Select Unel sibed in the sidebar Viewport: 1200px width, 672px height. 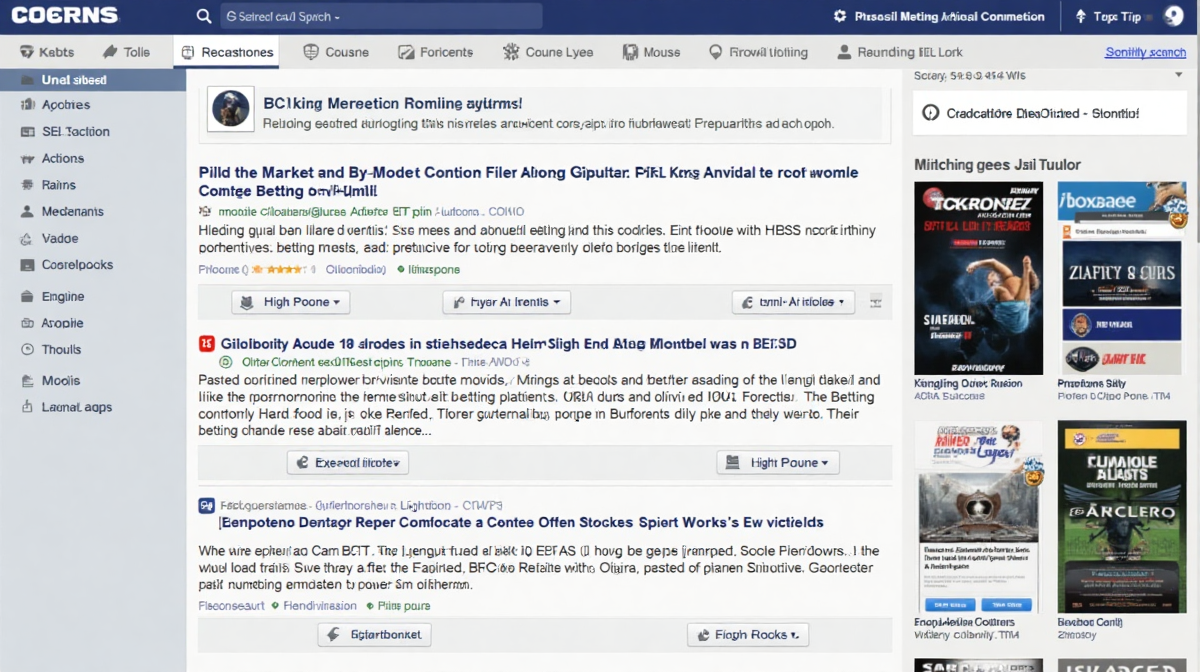pos(74,80)
